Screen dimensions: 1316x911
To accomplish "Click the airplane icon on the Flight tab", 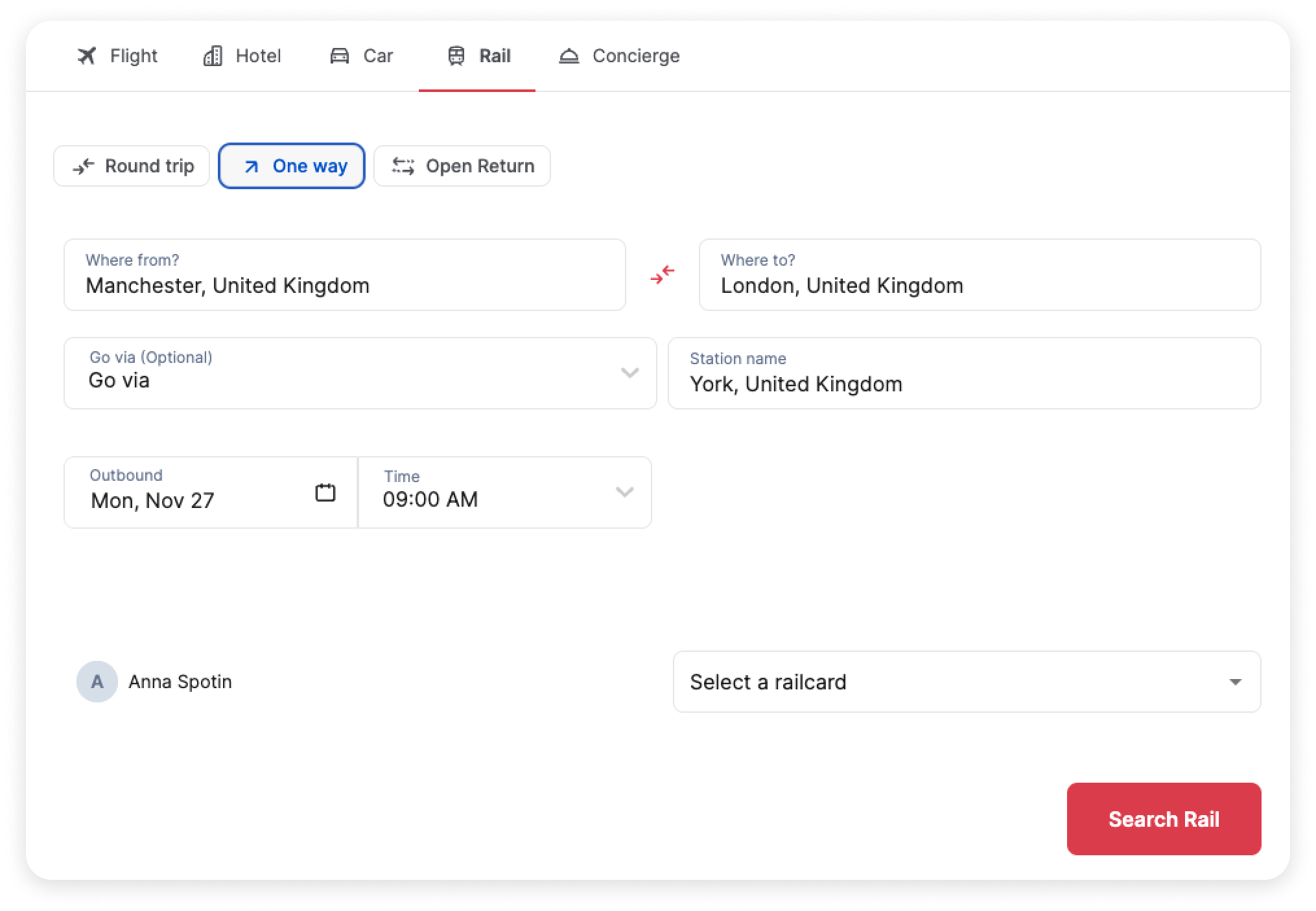I will click(86, 56).
